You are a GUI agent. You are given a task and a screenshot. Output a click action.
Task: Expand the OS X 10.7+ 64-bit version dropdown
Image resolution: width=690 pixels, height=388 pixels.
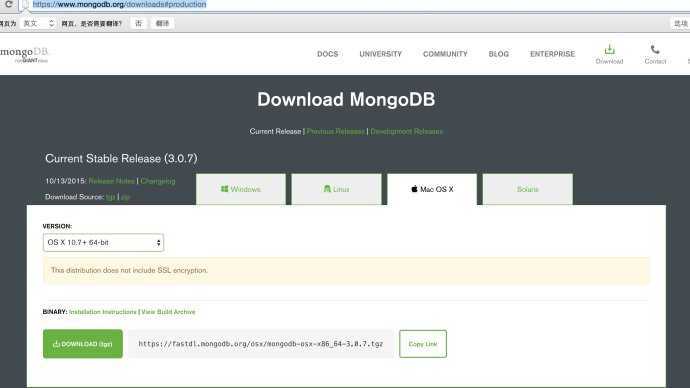click(x=103, y=242)
